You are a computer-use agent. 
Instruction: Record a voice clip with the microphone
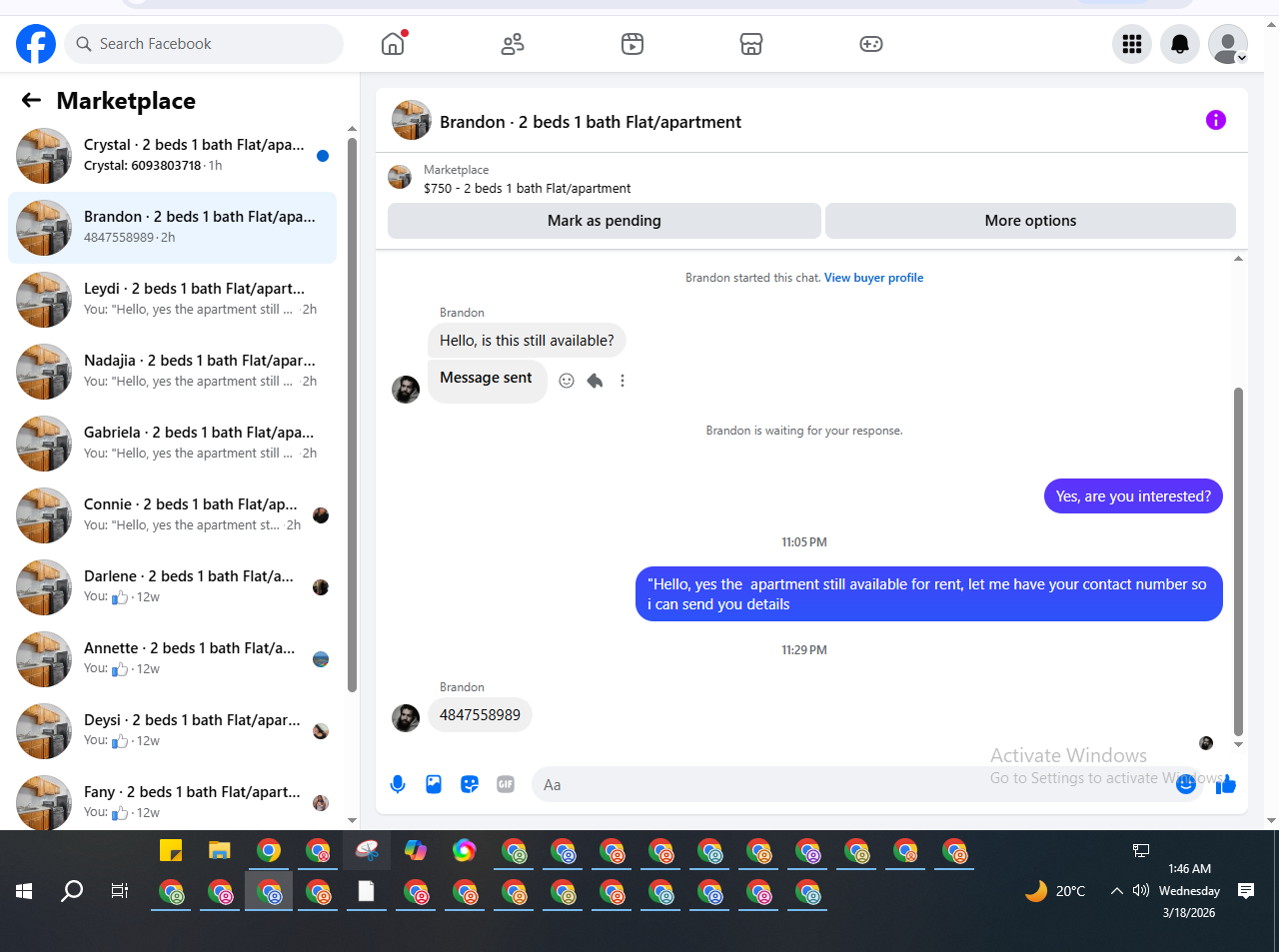coord(398,784)
